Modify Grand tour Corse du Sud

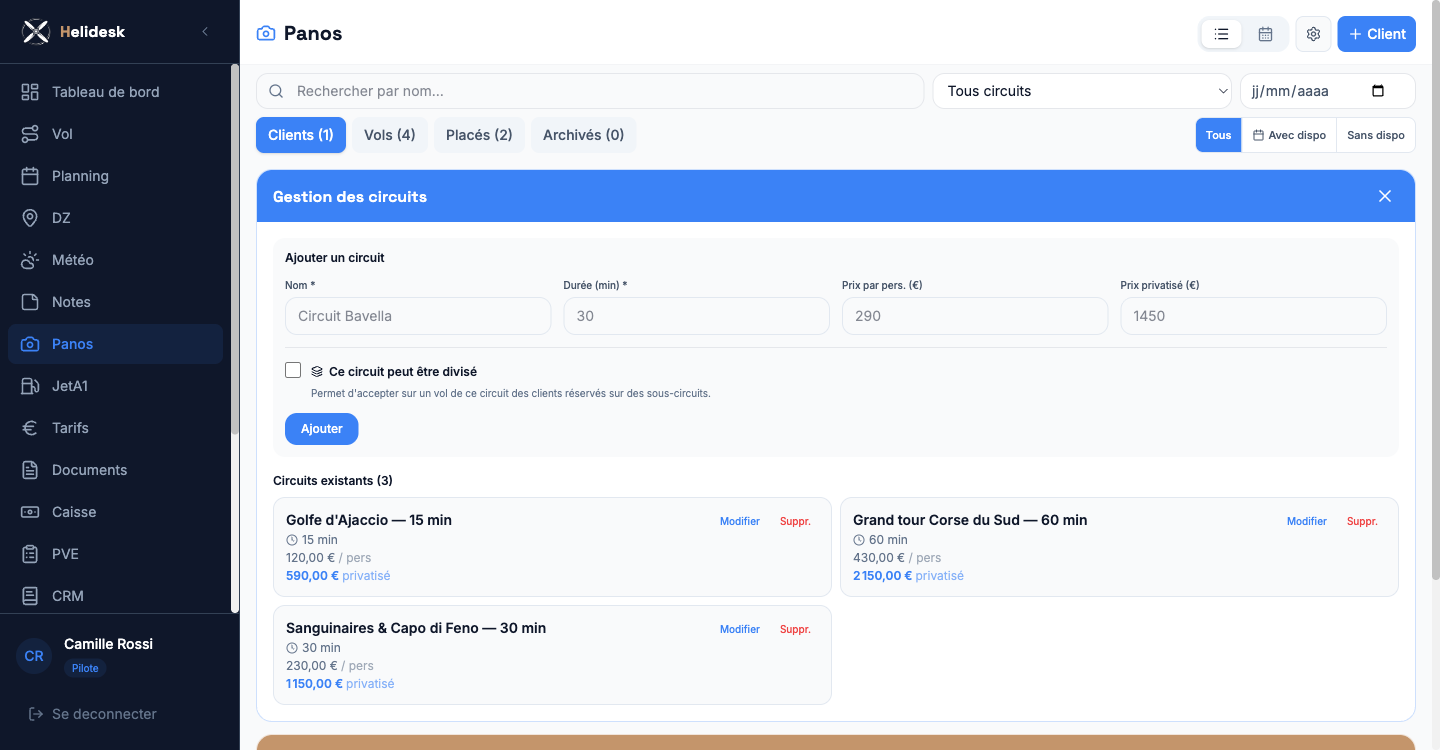coord(1307,521)
